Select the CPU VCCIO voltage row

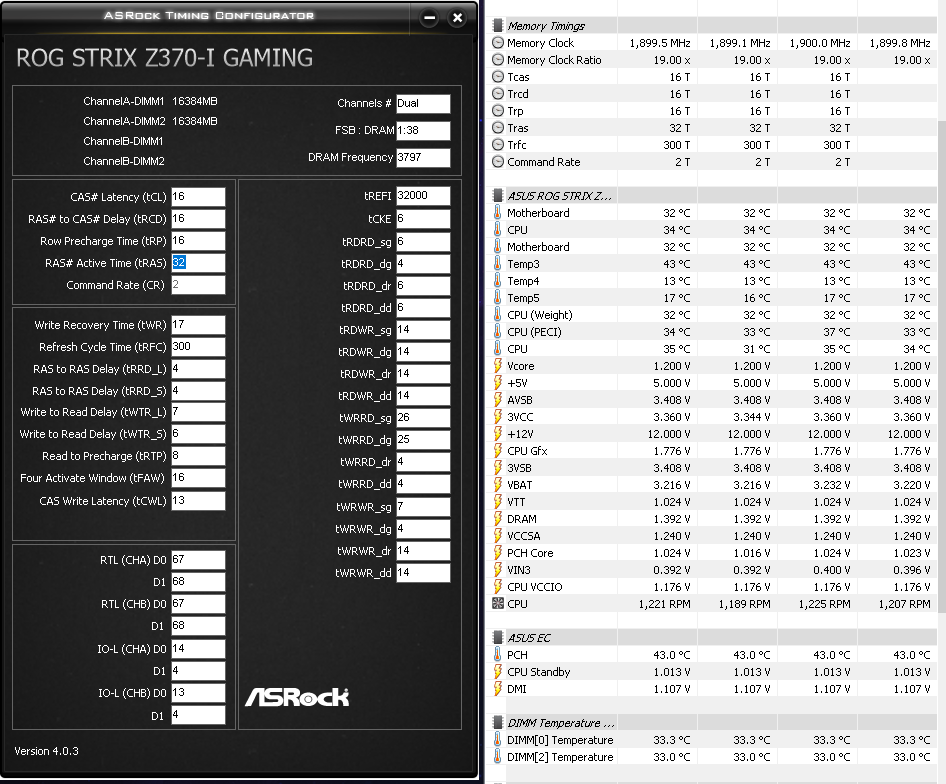pyautogui.click(x=712, y=587)
